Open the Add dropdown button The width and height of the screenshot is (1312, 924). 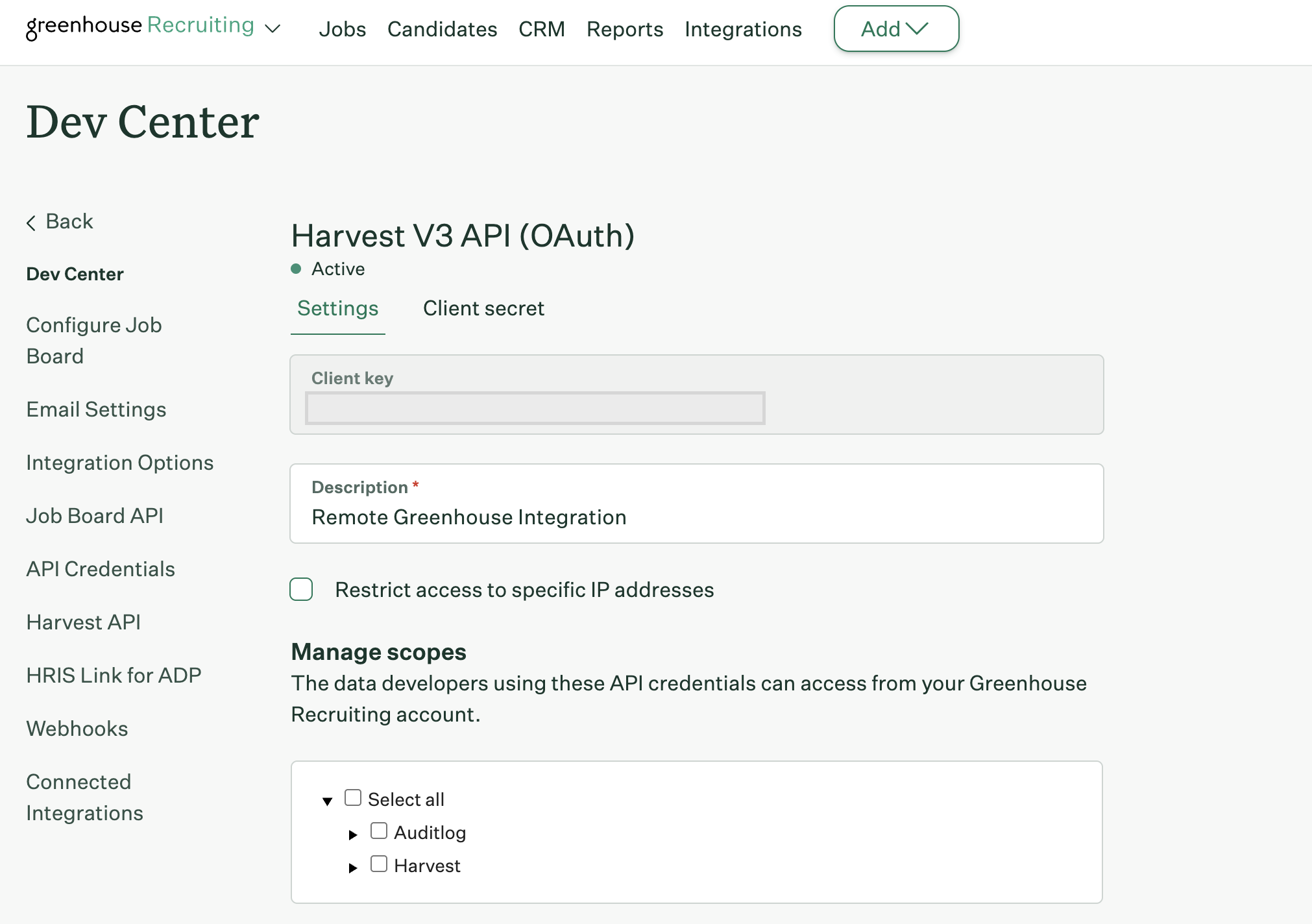tap(896, 29)
